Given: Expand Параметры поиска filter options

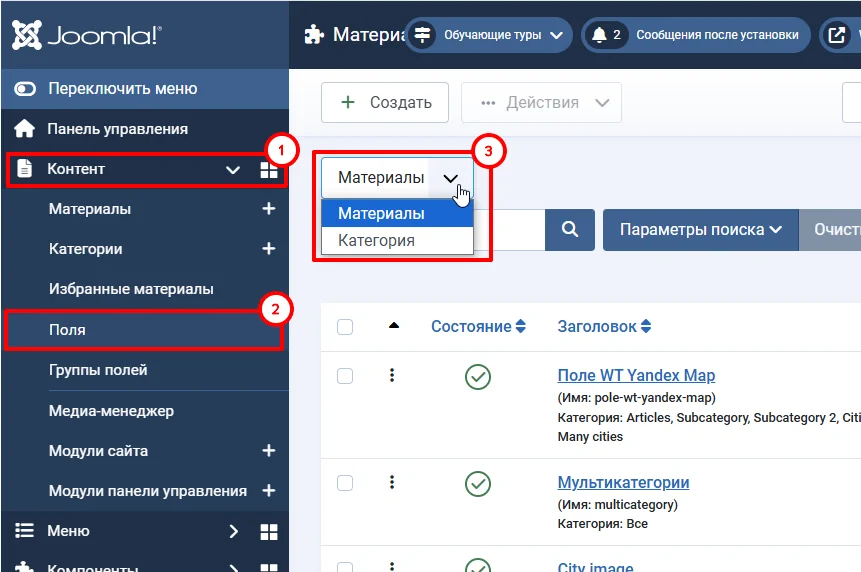Looking at the screenshot, I should (x=701, y=229).
